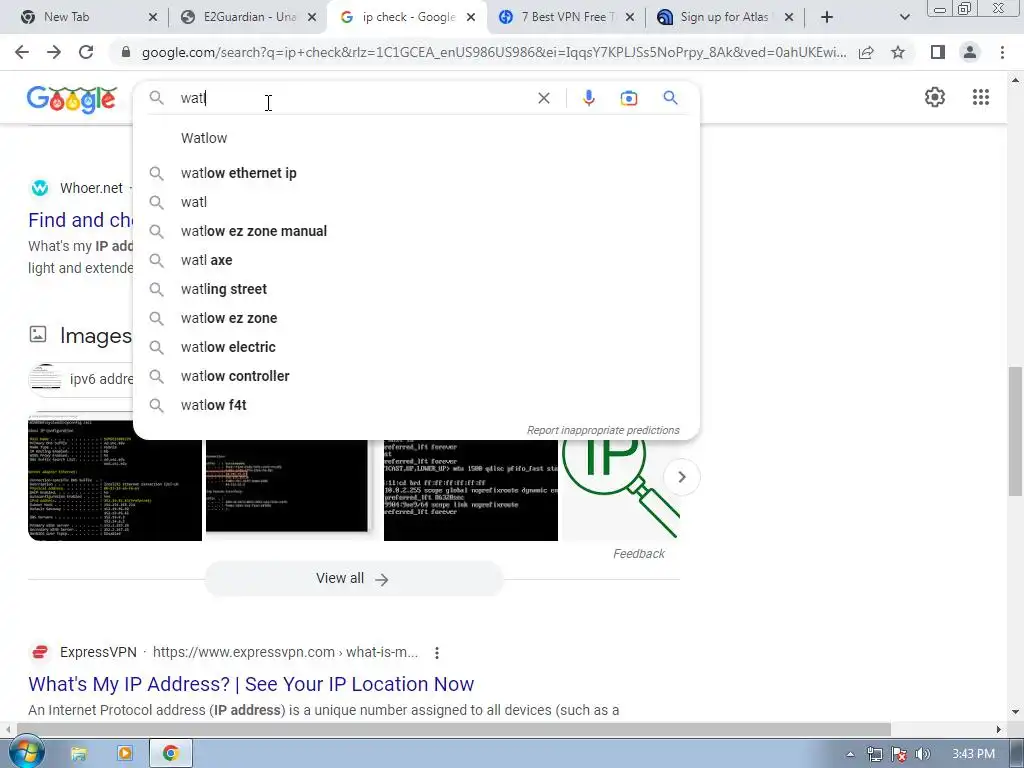Close the Sign up for Atlas tab
This screenshot has height=768, width=1024.
pos(789,17)
